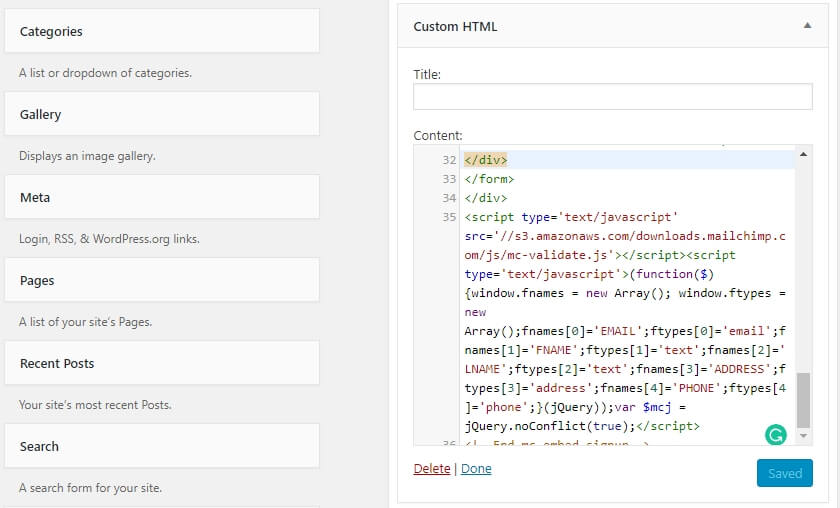Click the Title input field
Screen dimensions: 840x508
click(613, 96)
